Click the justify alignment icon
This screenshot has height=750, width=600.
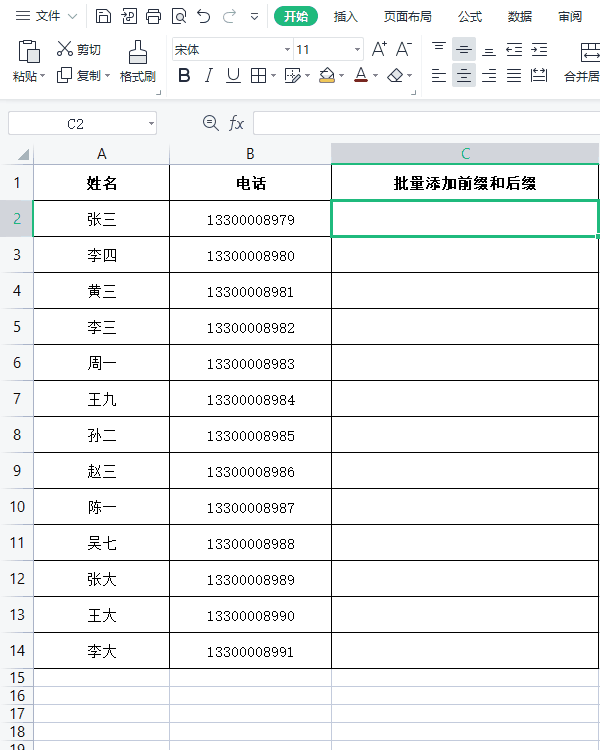[x=514, y=75]
